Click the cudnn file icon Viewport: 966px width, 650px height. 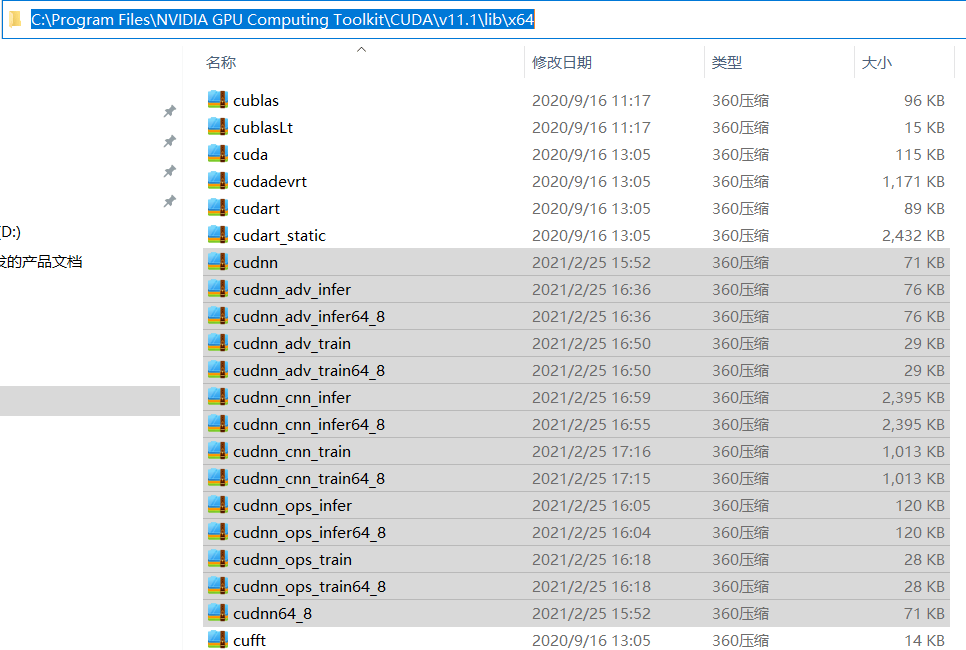218,262
